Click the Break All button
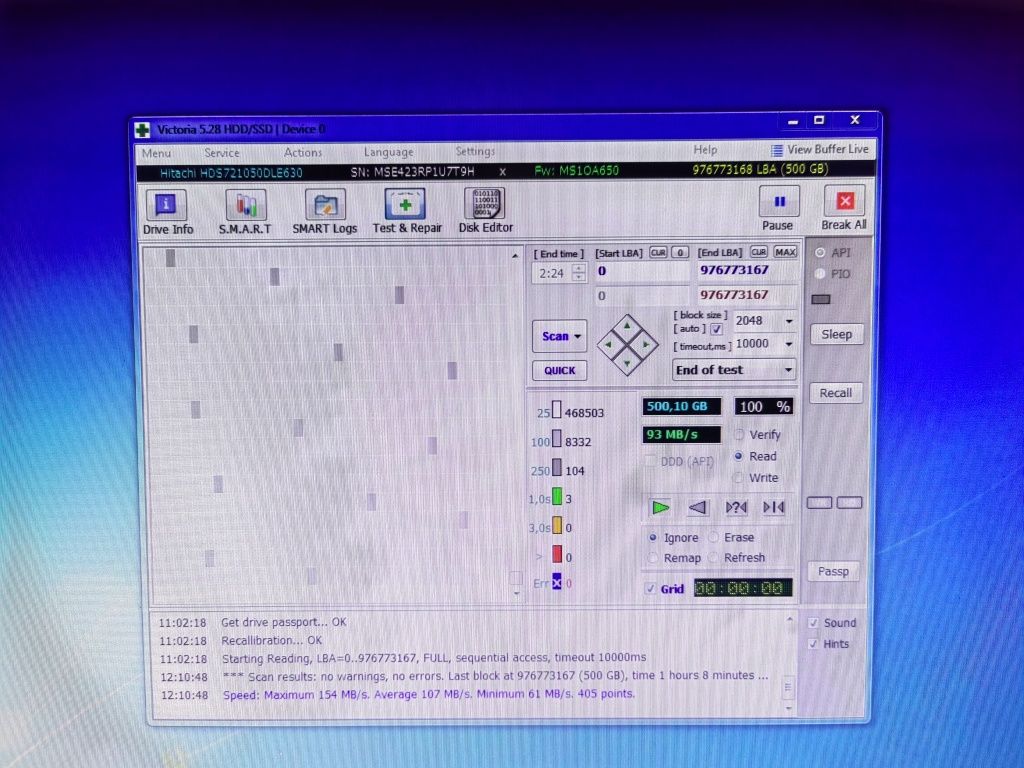Viewport: 1024px width, 768px height. (844, 208)
